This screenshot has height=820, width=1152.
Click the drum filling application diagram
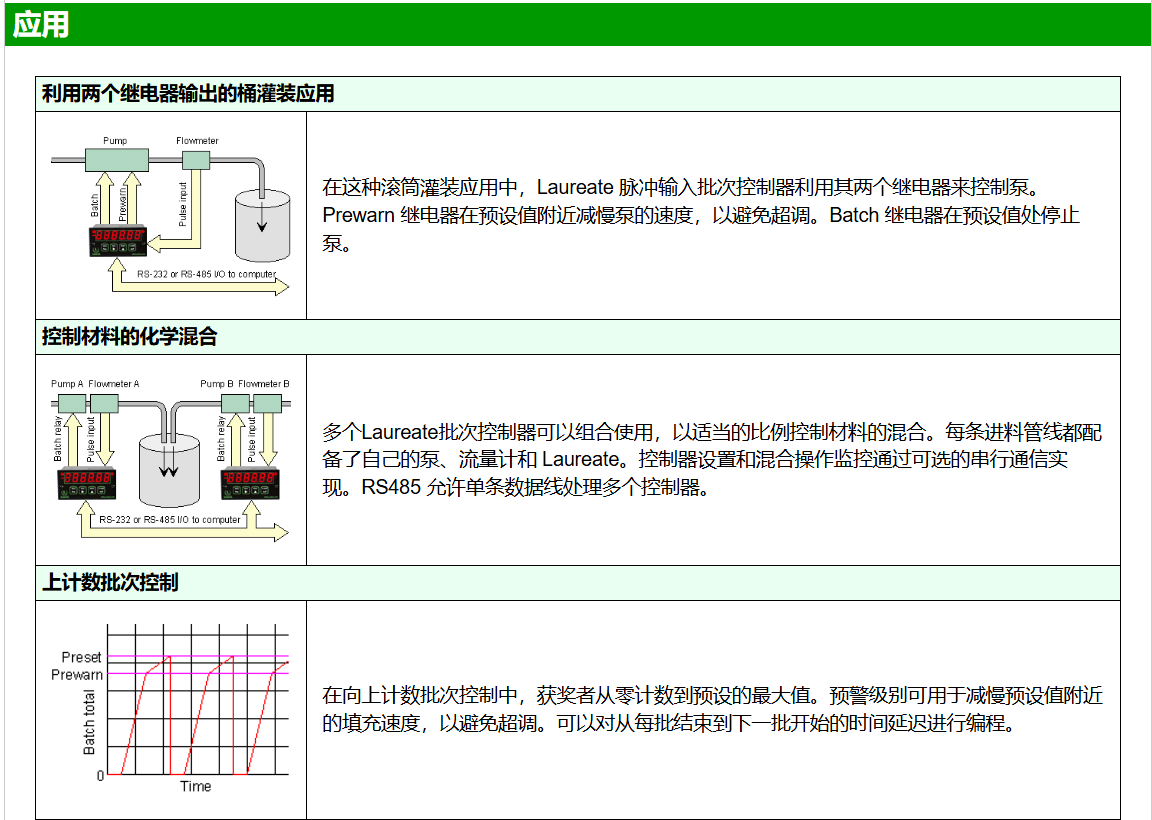(170, 216)
